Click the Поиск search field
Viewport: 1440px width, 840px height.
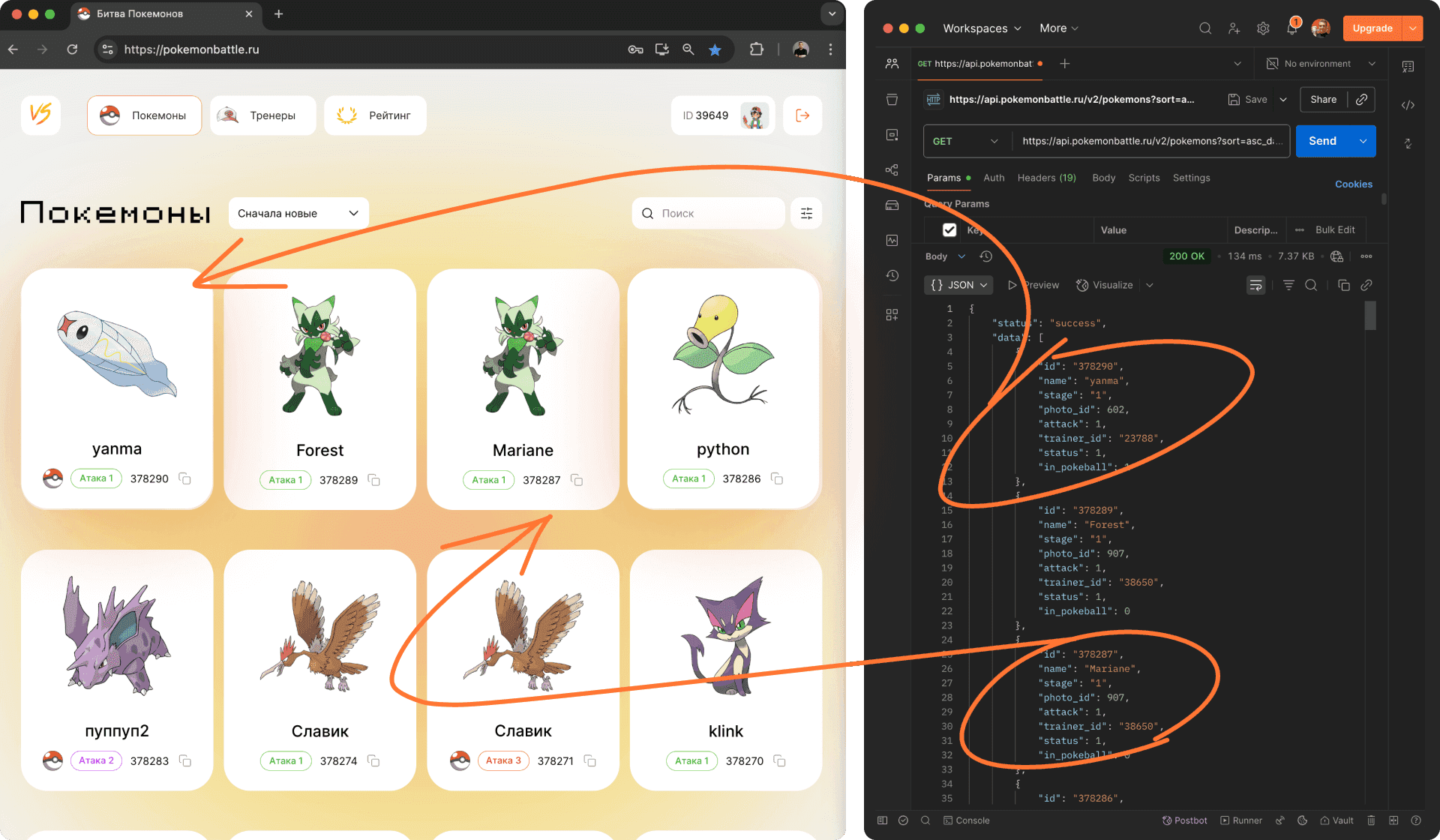(x=709, y=214)
